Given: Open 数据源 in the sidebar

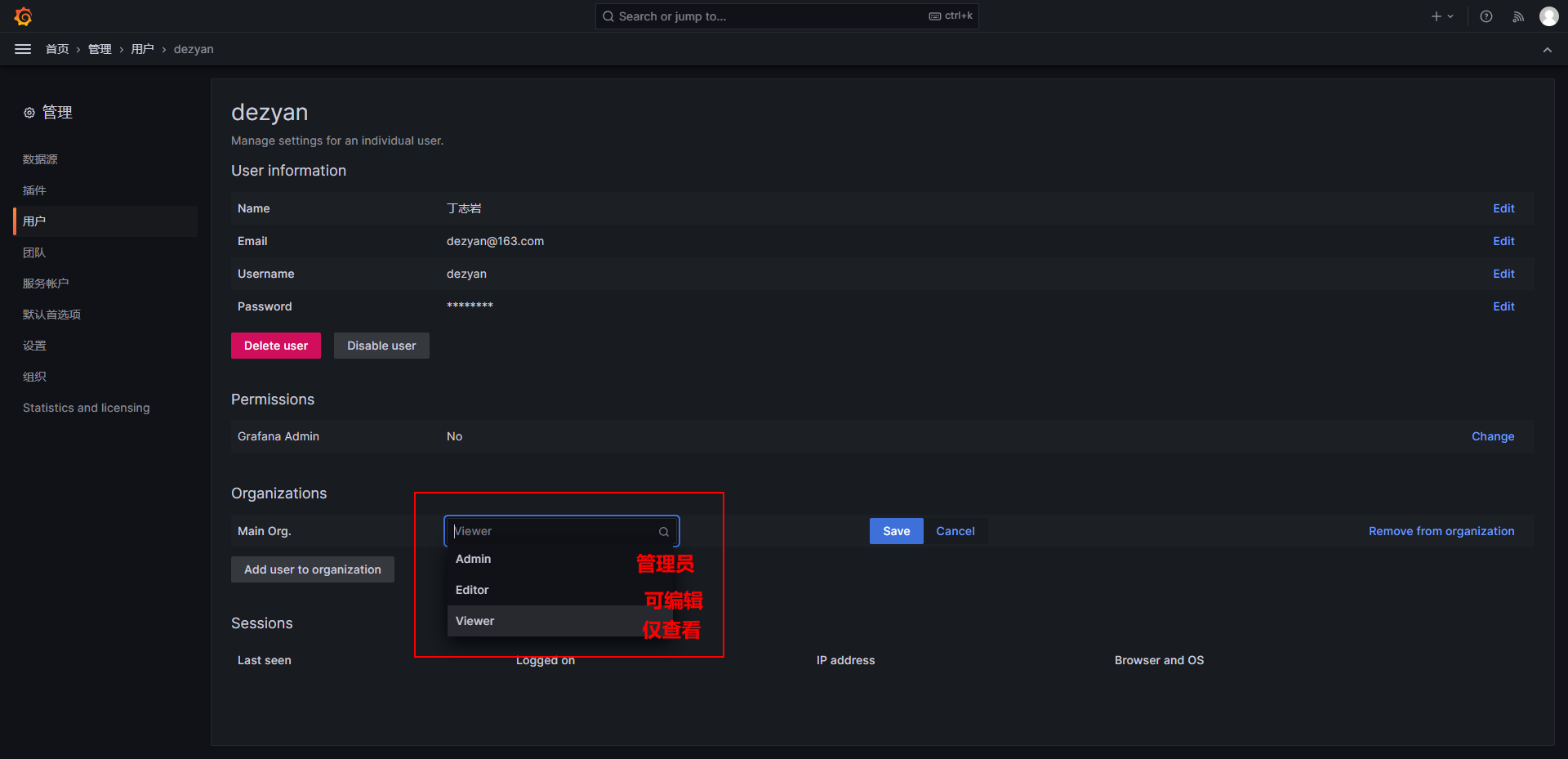Looking at the screenshot, I should (x=40, y=159).
